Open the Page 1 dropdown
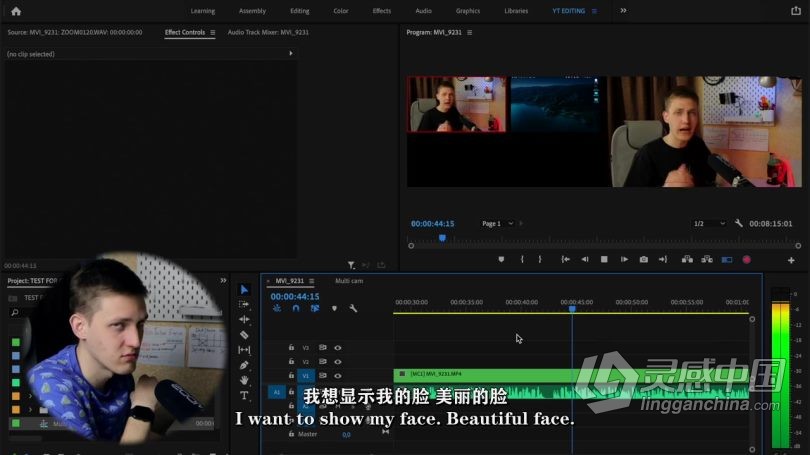Viewport: 810px width, 455px height. 497,223
